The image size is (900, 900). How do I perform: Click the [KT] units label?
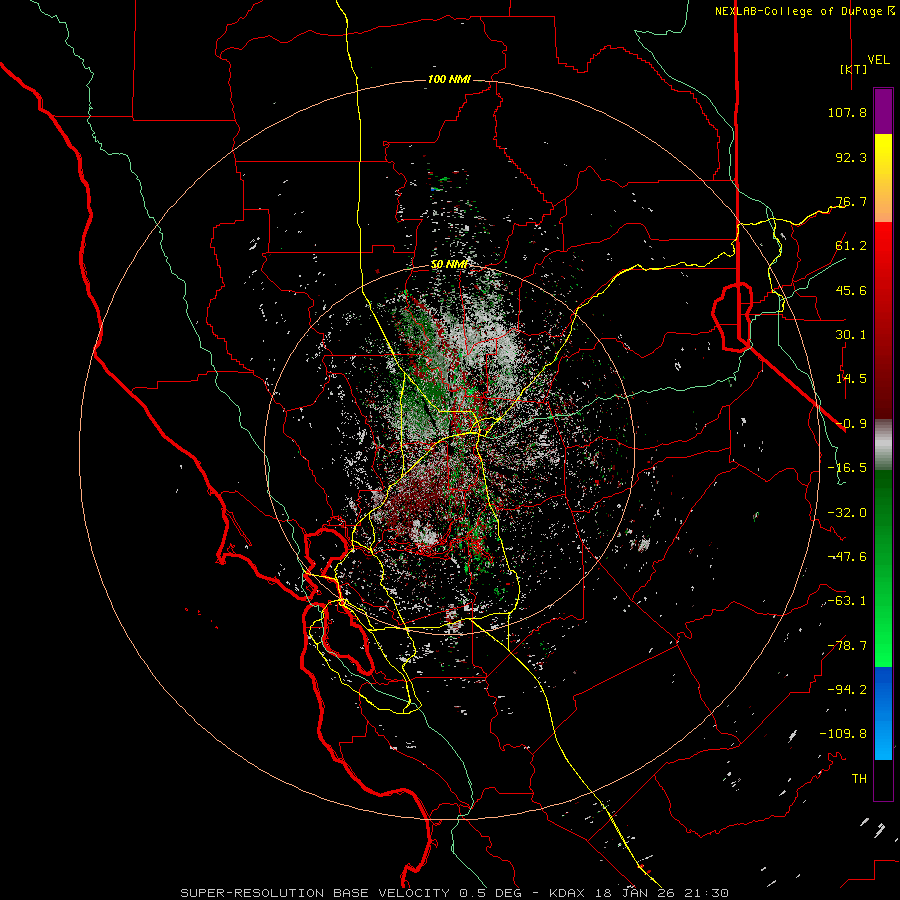pyautogui.click(x=854, y=69)
